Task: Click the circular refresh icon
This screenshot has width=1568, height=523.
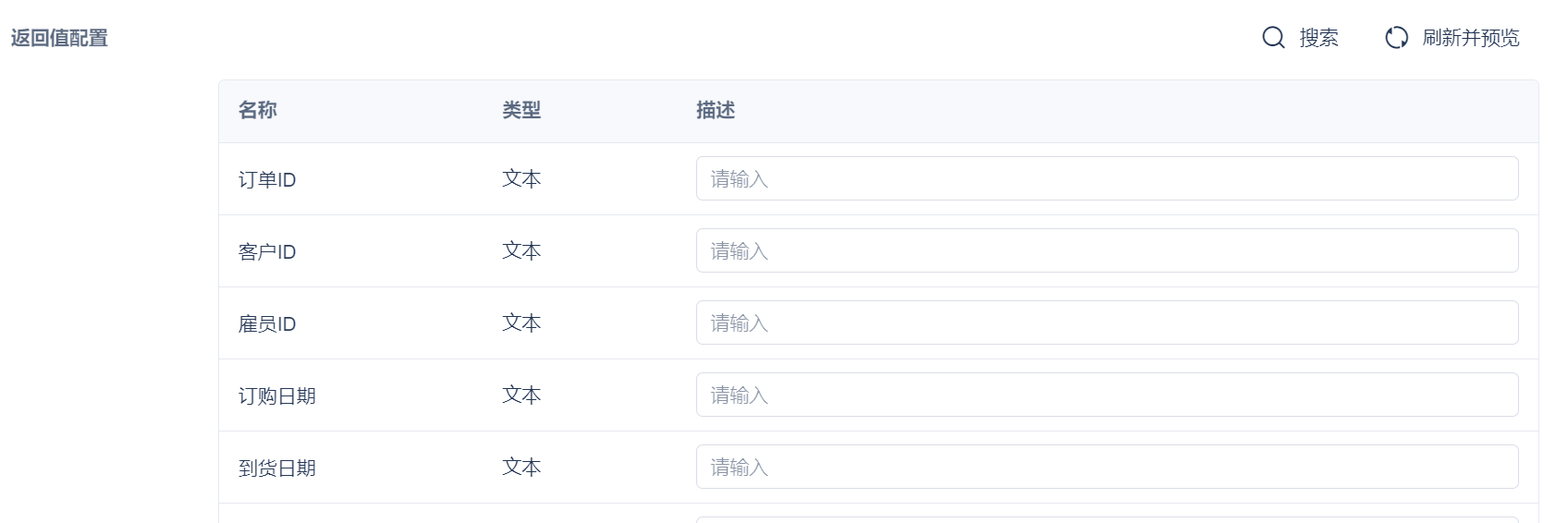Action: tap(1396, 38)
